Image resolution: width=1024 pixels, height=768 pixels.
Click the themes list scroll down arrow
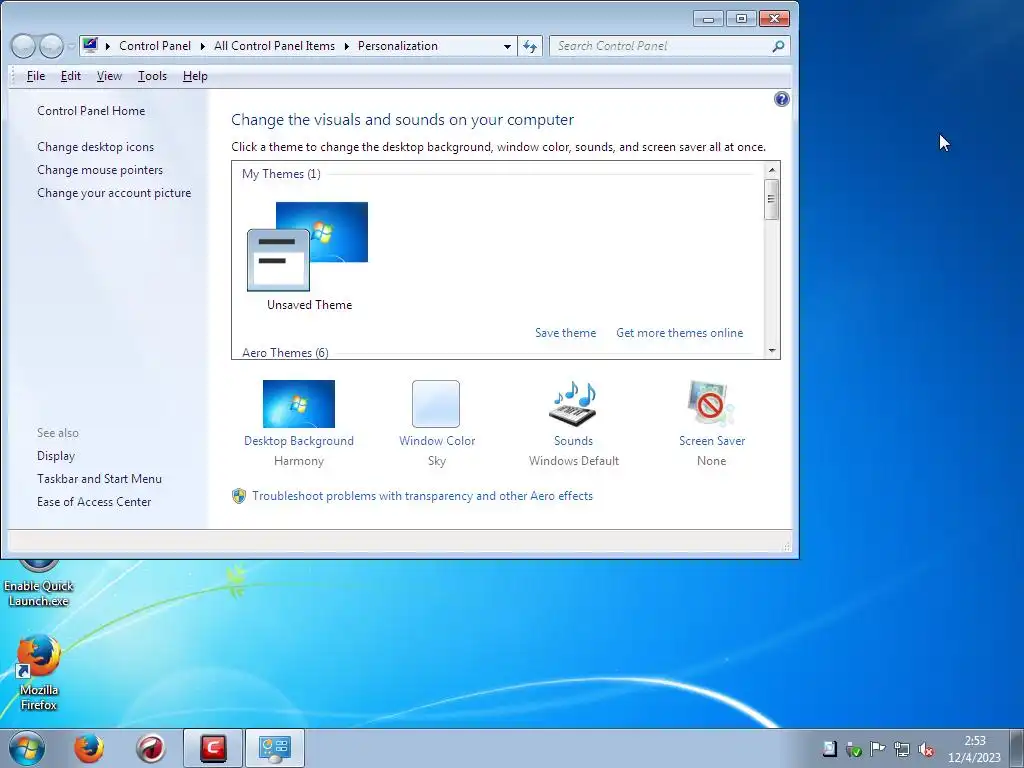[772, 351]
